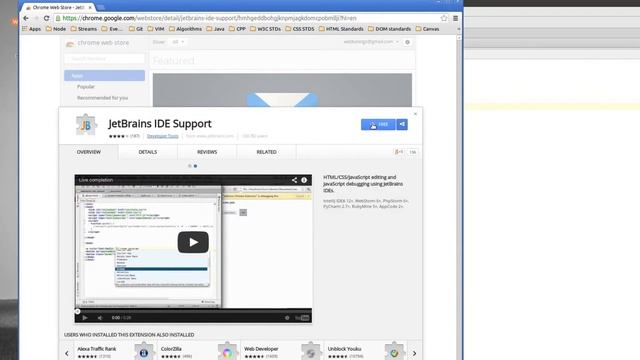This screenshot has width=640, height=360.
Task: Click the web store search field
Action: click(104, 59)
